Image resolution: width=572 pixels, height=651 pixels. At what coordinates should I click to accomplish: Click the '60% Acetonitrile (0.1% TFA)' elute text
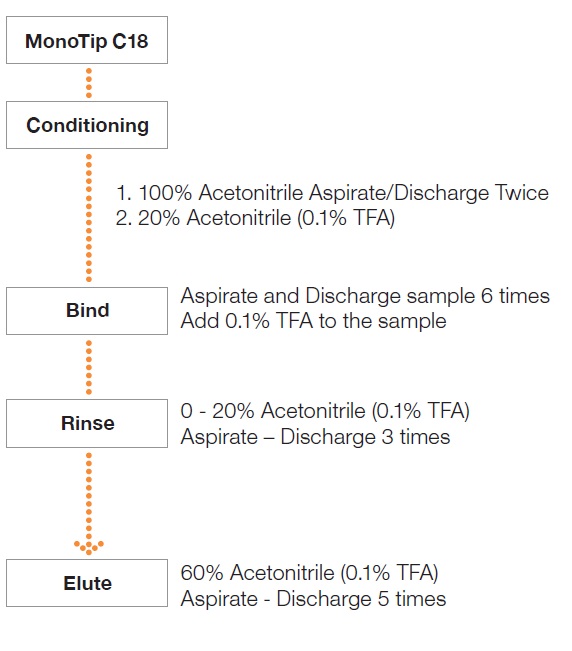309,573
